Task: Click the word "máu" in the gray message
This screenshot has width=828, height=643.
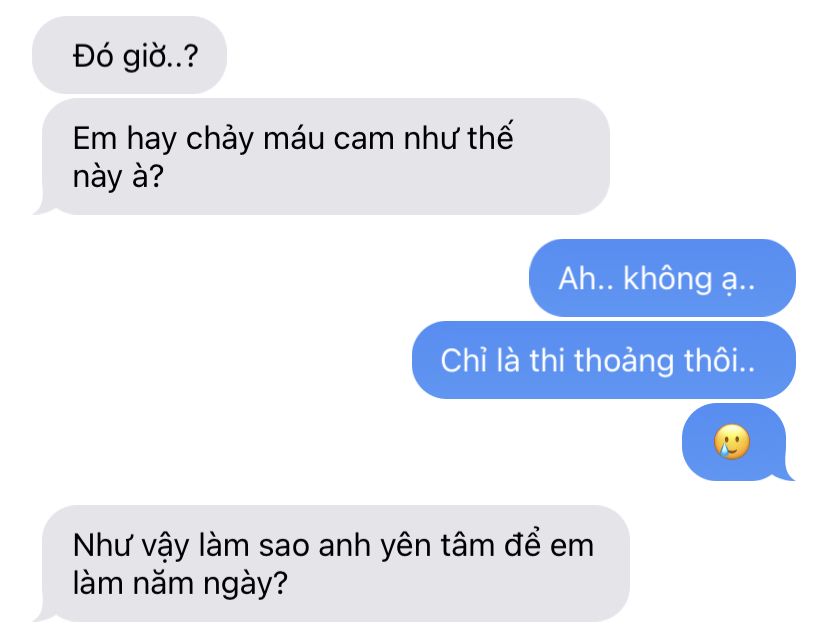Action: (294, 138)
